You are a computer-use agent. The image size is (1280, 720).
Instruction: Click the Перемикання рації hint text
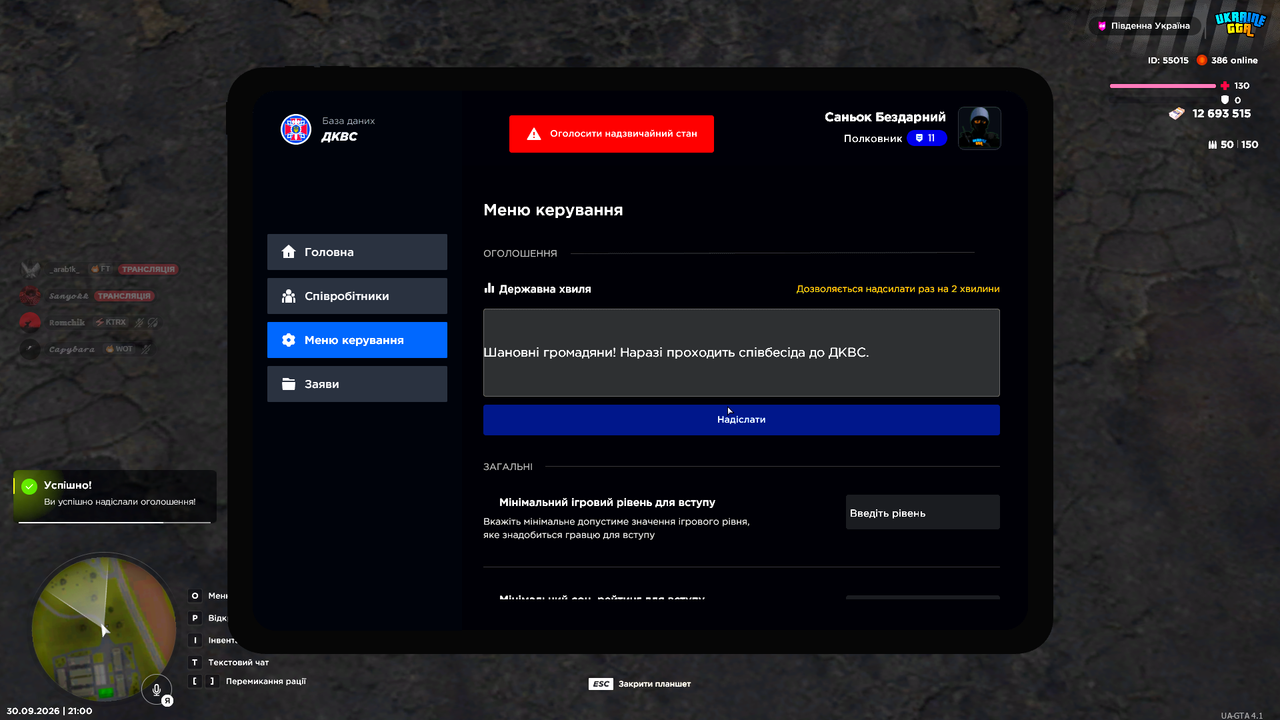pos(266,681)
